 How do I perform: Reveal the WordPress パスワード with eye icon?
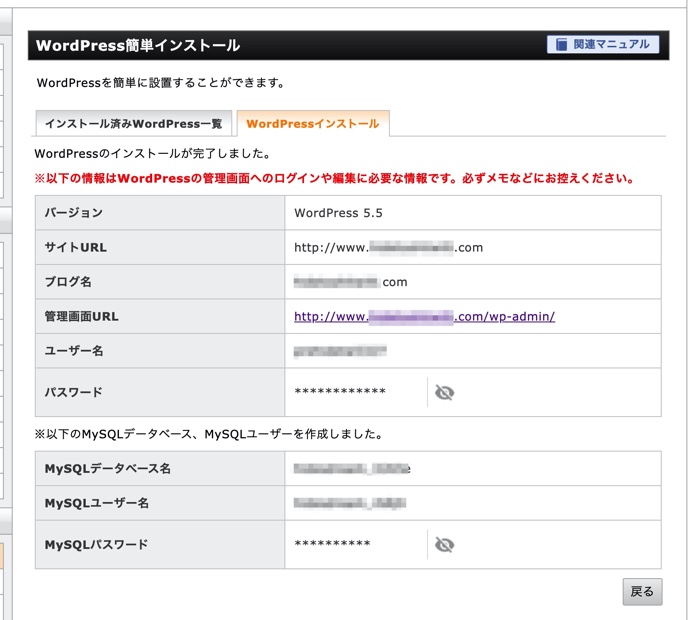click(x=444, y=393)
